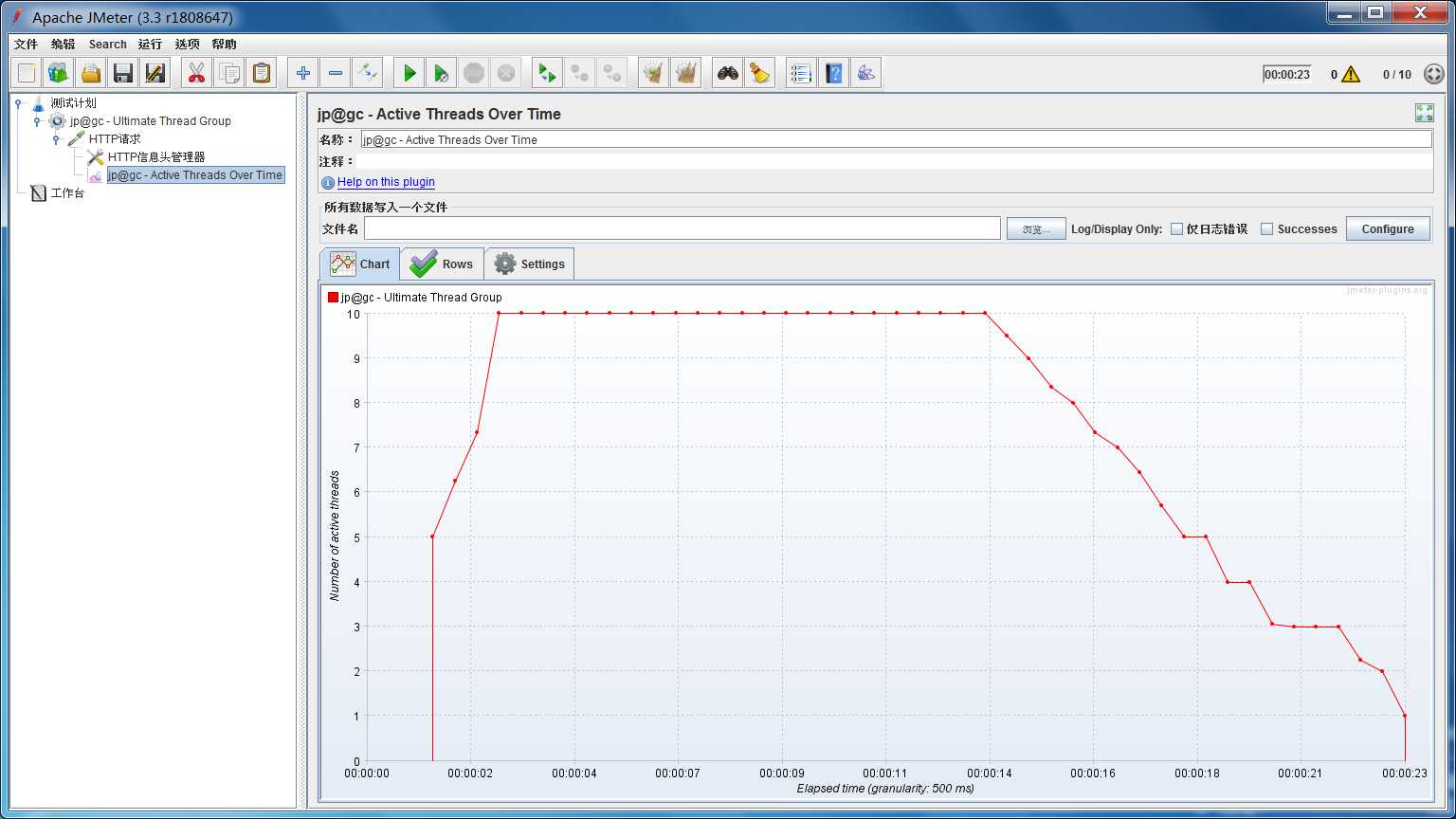1456x819 pixels.
Task: Open the Help on this plugin link
Action: (x=386, y=182)
